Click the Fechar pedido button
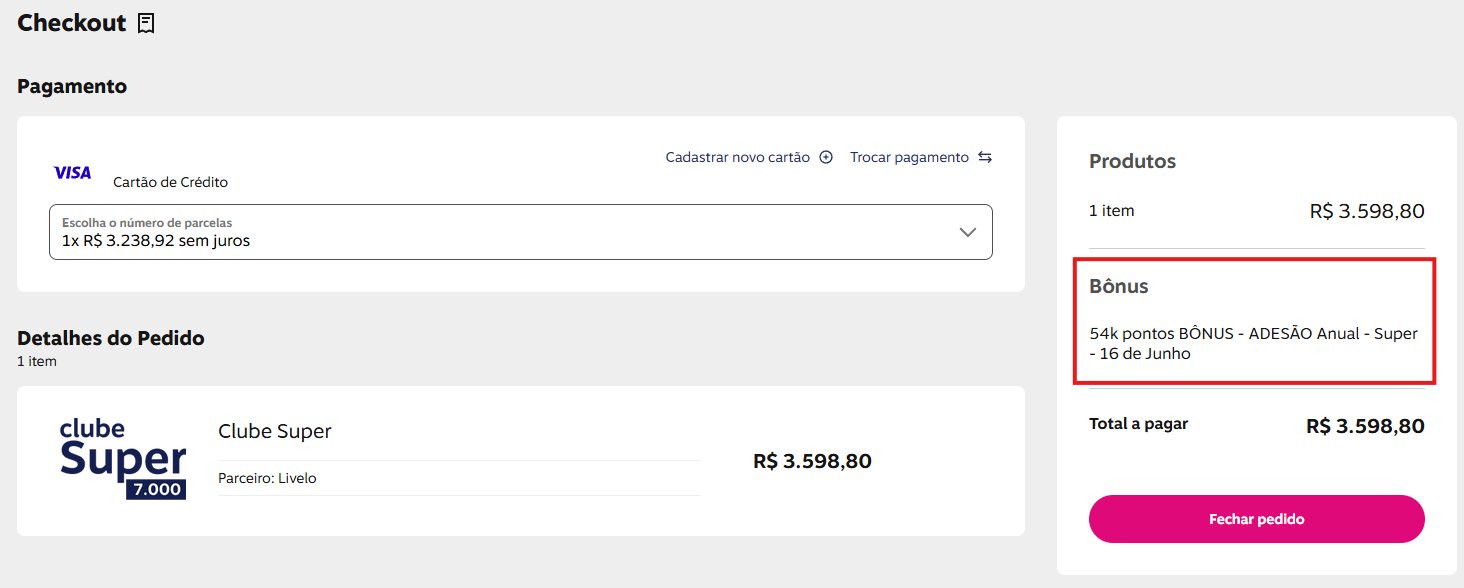This screenshot has height=588, width=1464. (x=1256, y=519)
